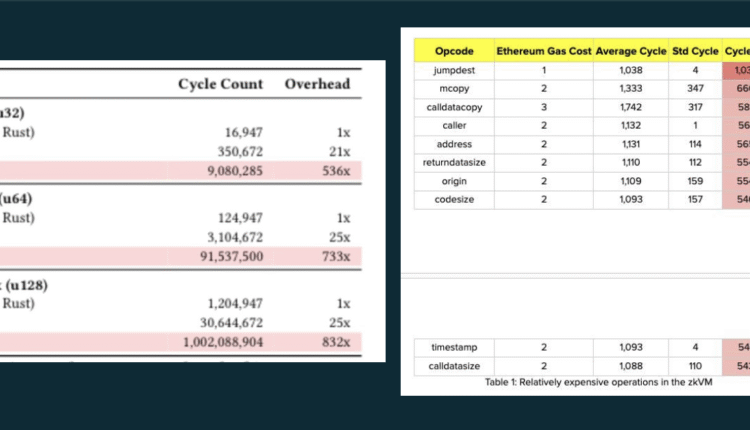Click the timestamp opcode cell

pos(454,347)
